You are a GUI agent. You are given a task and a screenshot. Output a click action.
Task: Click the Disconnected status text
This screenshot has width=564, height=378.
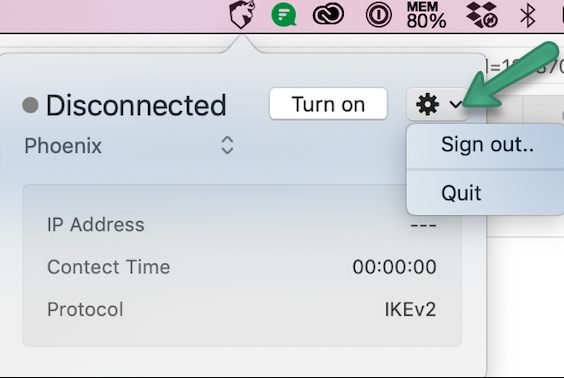[x=136, y=105]
